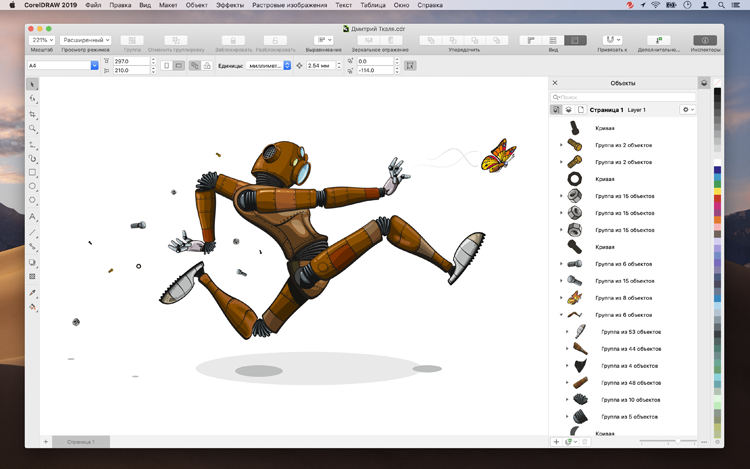Viewport: 750px width, 469px height.
Task: Open the Расширенный view mode dropdown
Action: click(x=86, y=40)
